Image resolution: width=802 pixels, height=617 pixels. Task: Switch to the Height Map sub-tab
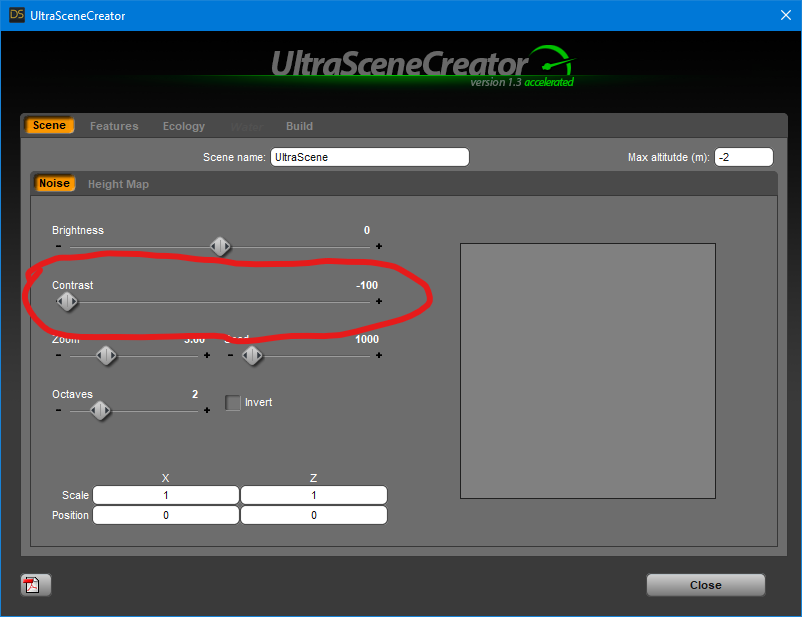(x=118, y=184)
